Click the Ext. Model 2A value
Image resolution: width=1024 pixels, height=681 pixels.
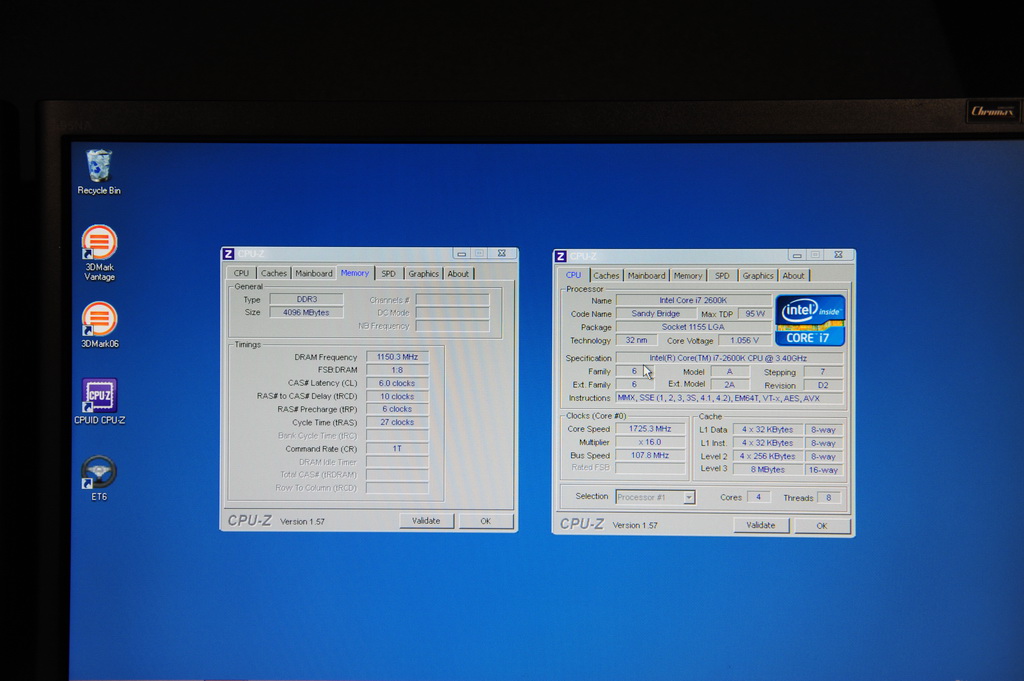(x=729, y=385)
